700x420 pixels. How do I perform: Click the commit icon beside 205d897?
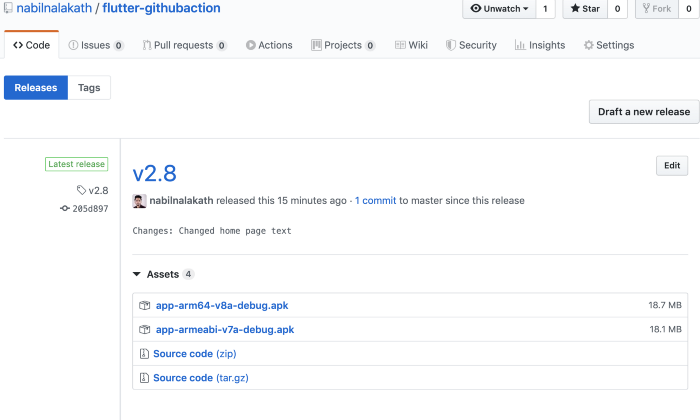point(65,208)
